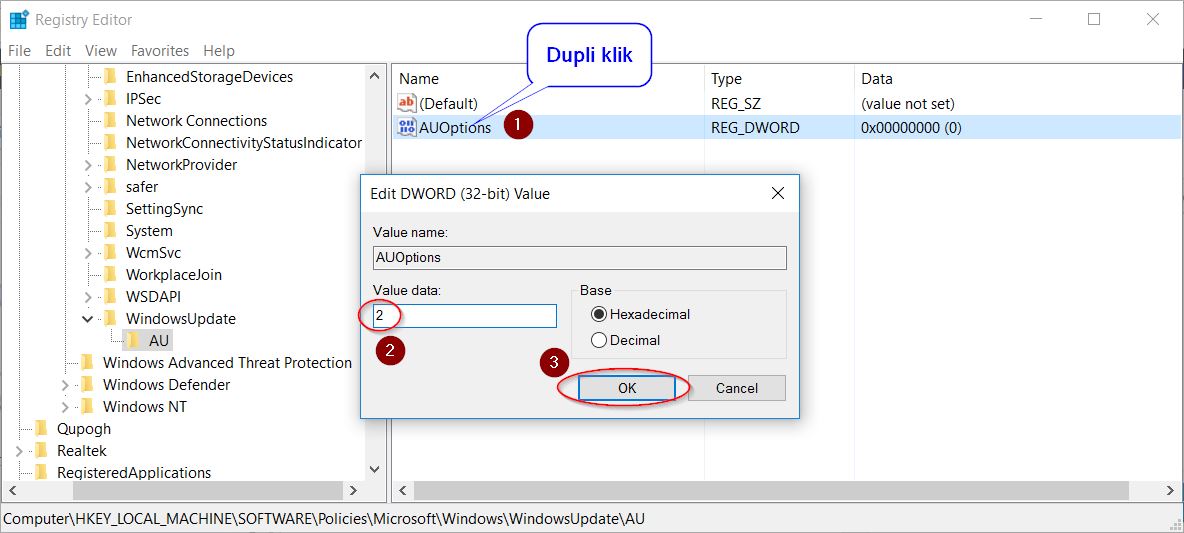Click the Windows NT folder icon

[88, 406]
